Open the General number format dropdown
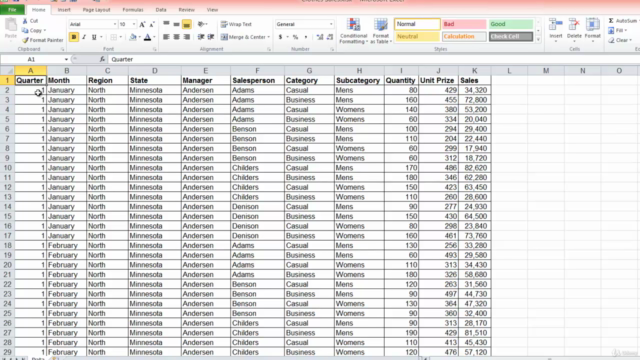The image size is (640, 360). (x=331, y=24)
